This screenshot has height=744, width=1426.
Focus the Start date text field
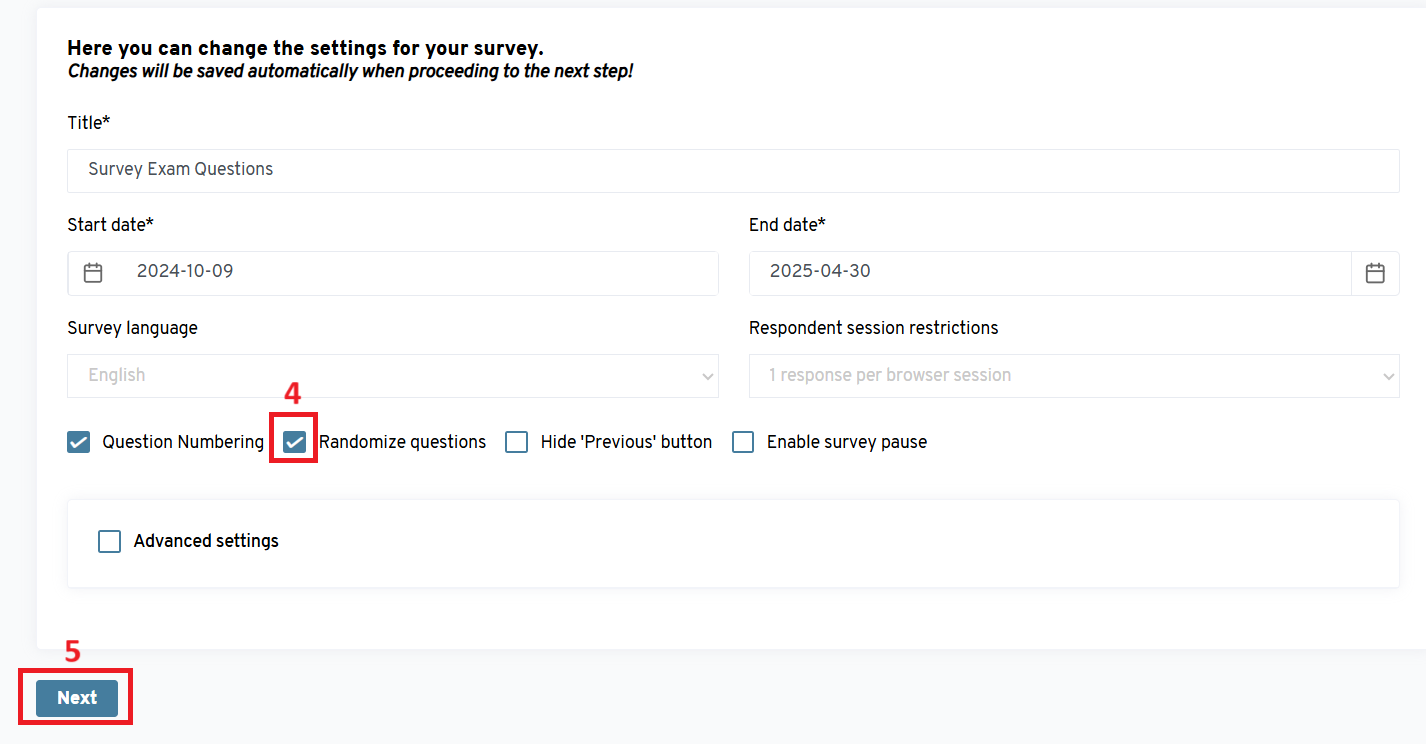420,272
